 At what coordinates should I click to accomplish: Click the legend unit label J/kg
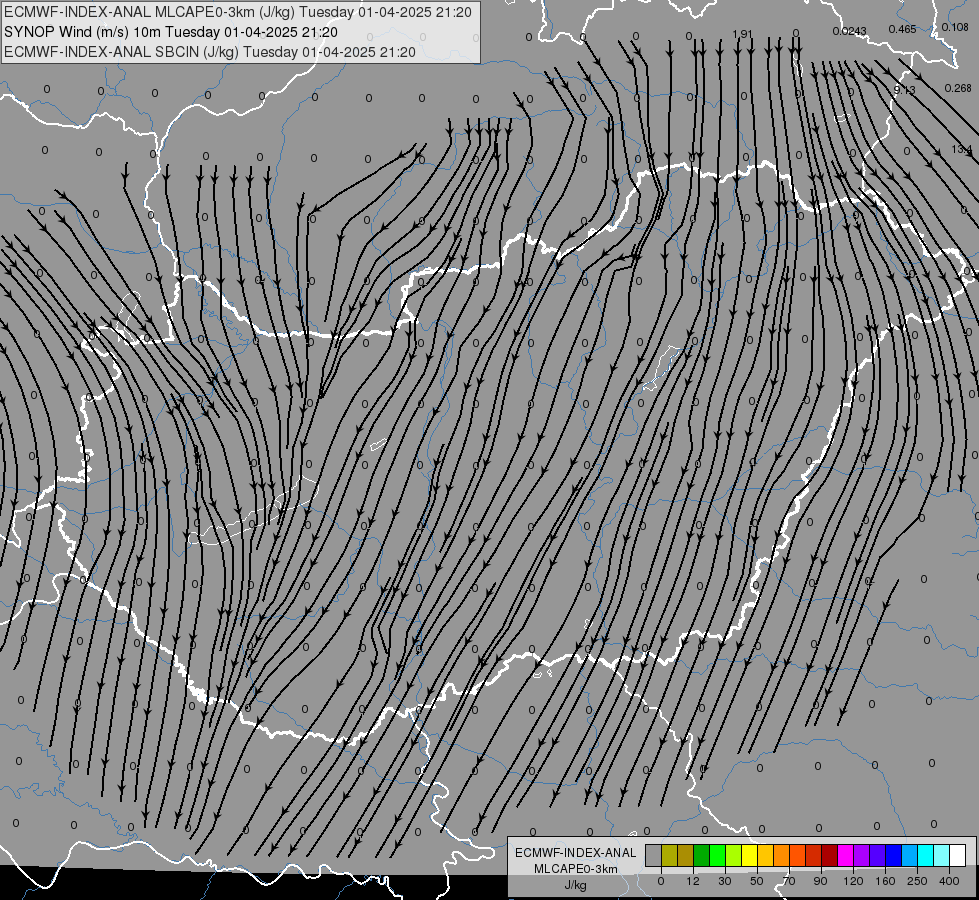[576, 885]
